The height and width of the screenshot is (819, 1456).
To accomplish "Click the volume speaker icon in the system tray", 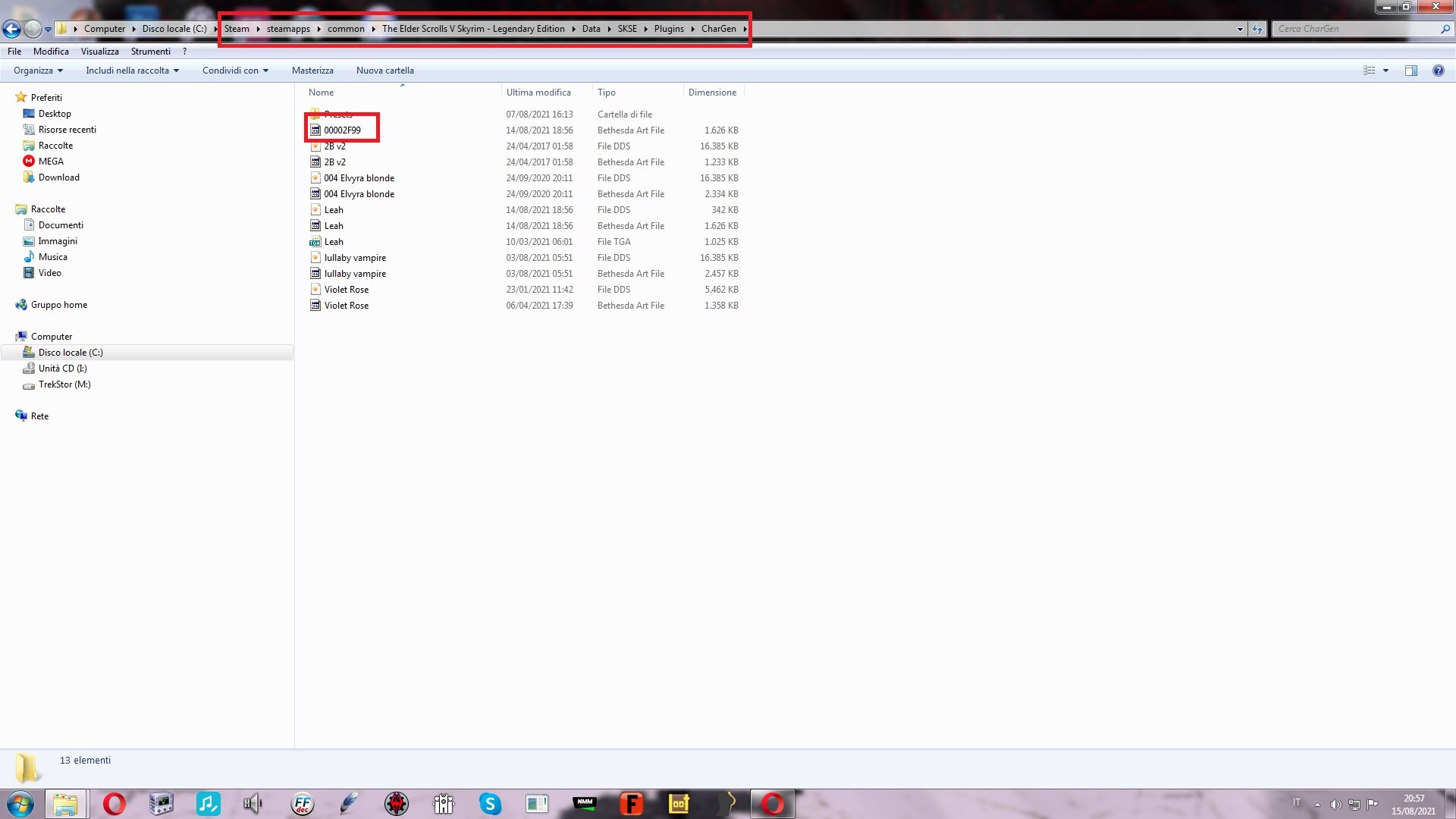I will (1335, 805).
